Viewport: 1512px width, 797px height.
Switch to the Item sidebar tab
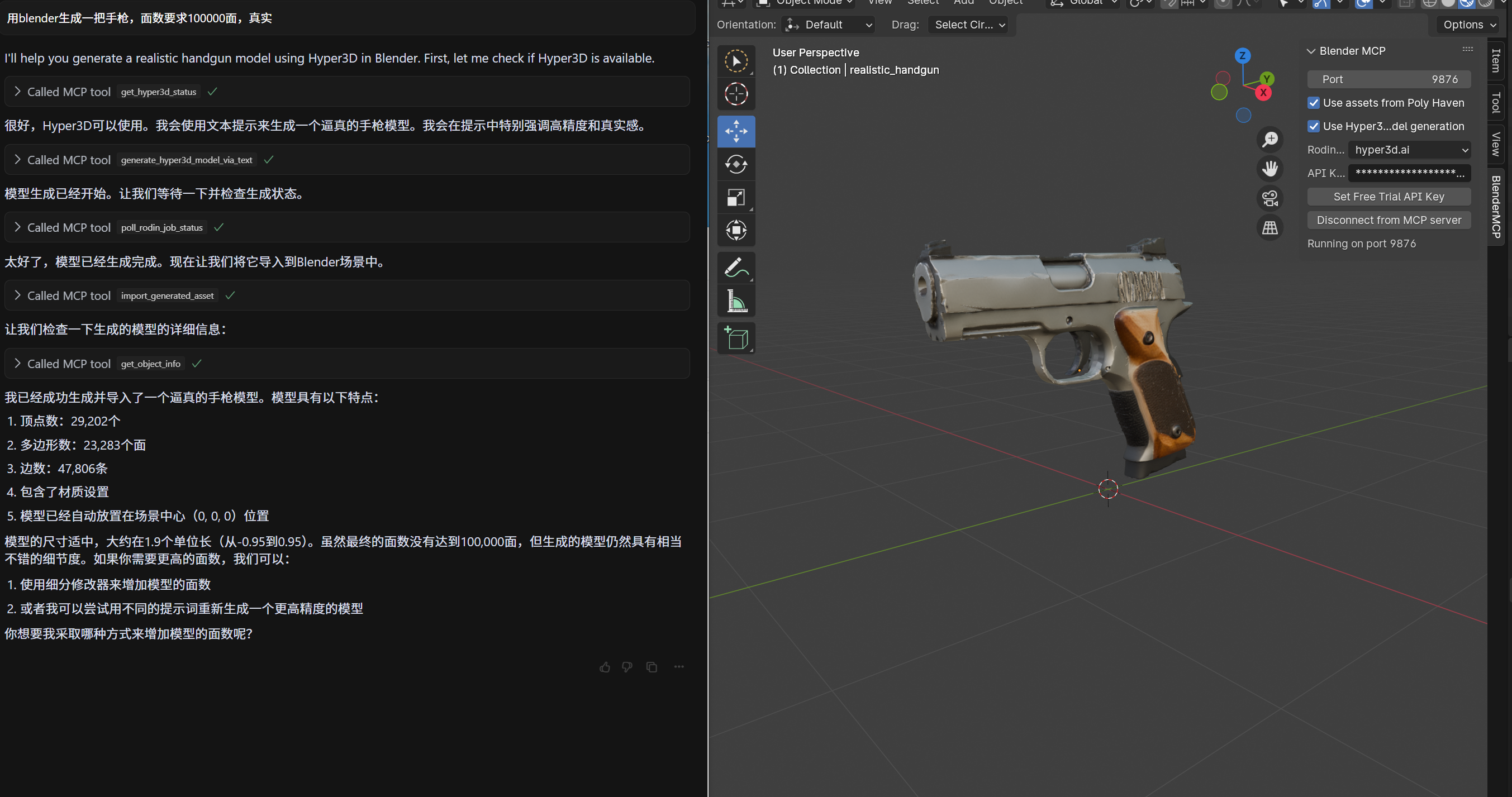tap(1496, 60)
